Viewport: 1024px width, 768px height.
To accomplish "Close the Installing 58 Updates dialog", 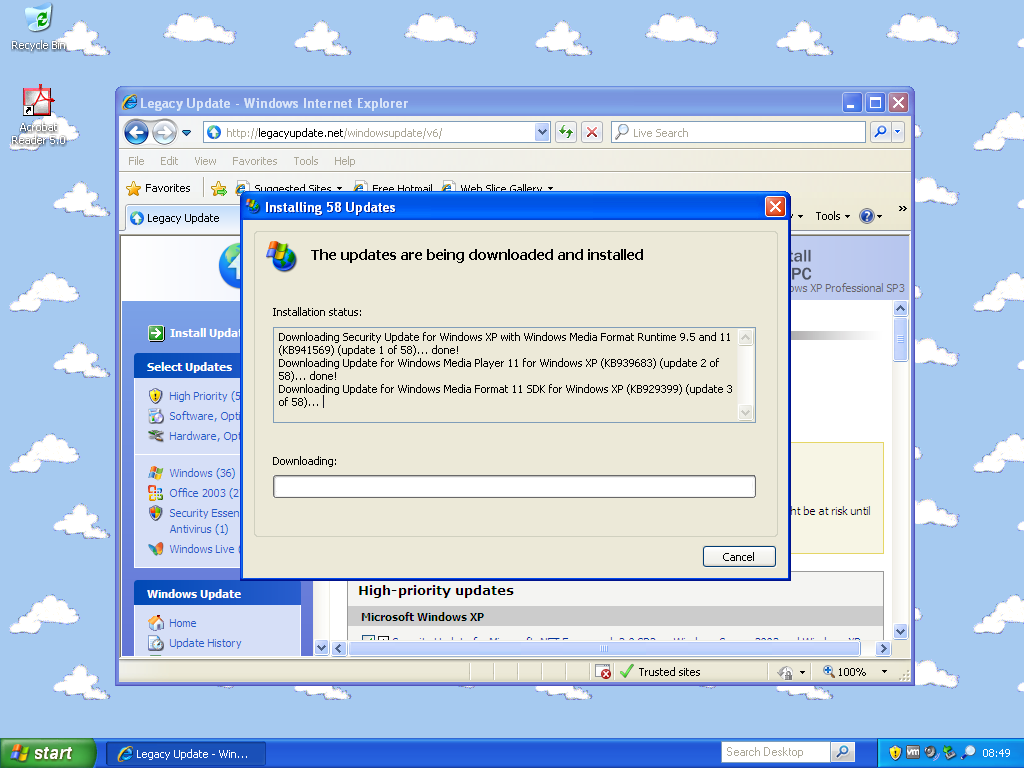I will tap(775, 207).
